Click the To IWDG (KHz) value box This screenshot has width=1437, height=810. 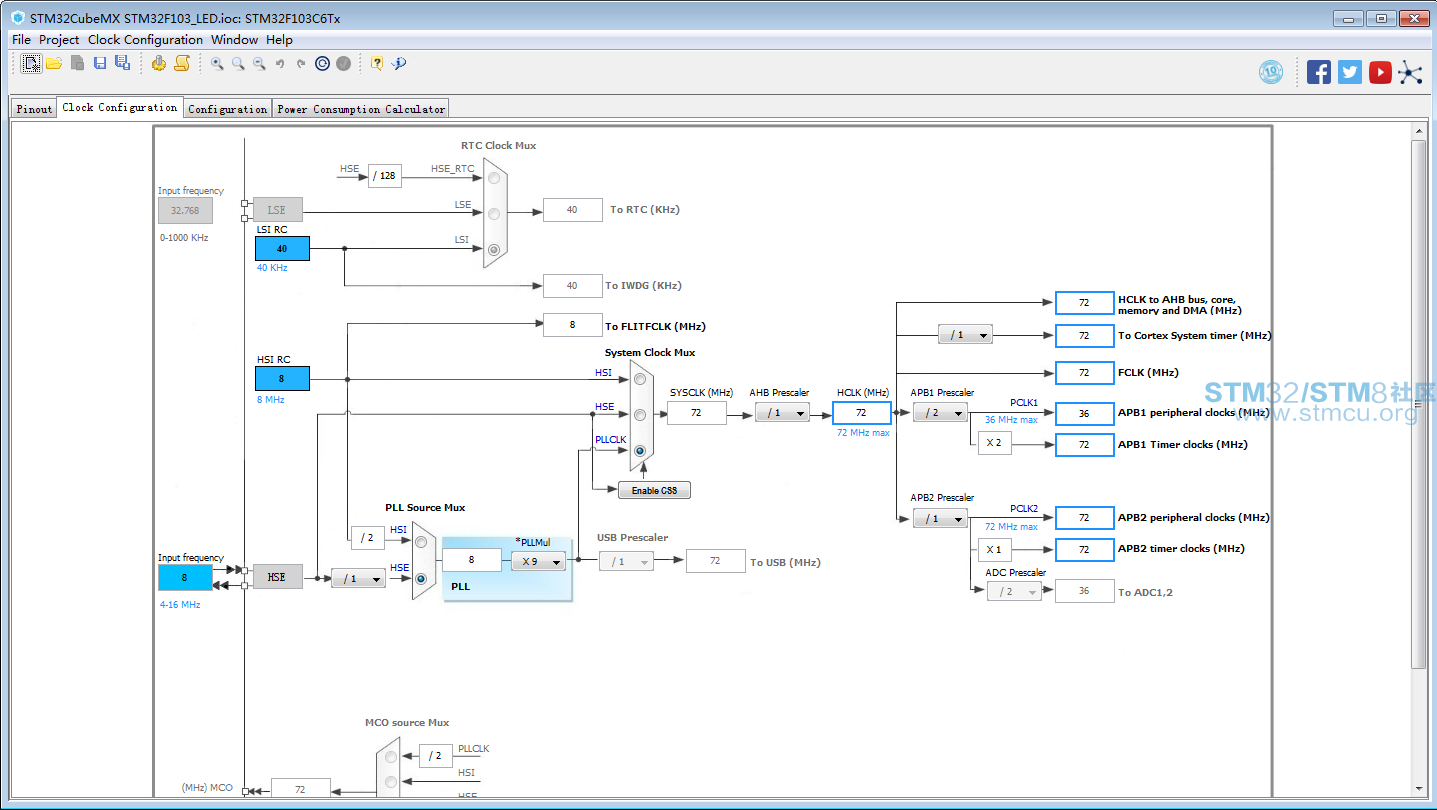click(572, 286)
